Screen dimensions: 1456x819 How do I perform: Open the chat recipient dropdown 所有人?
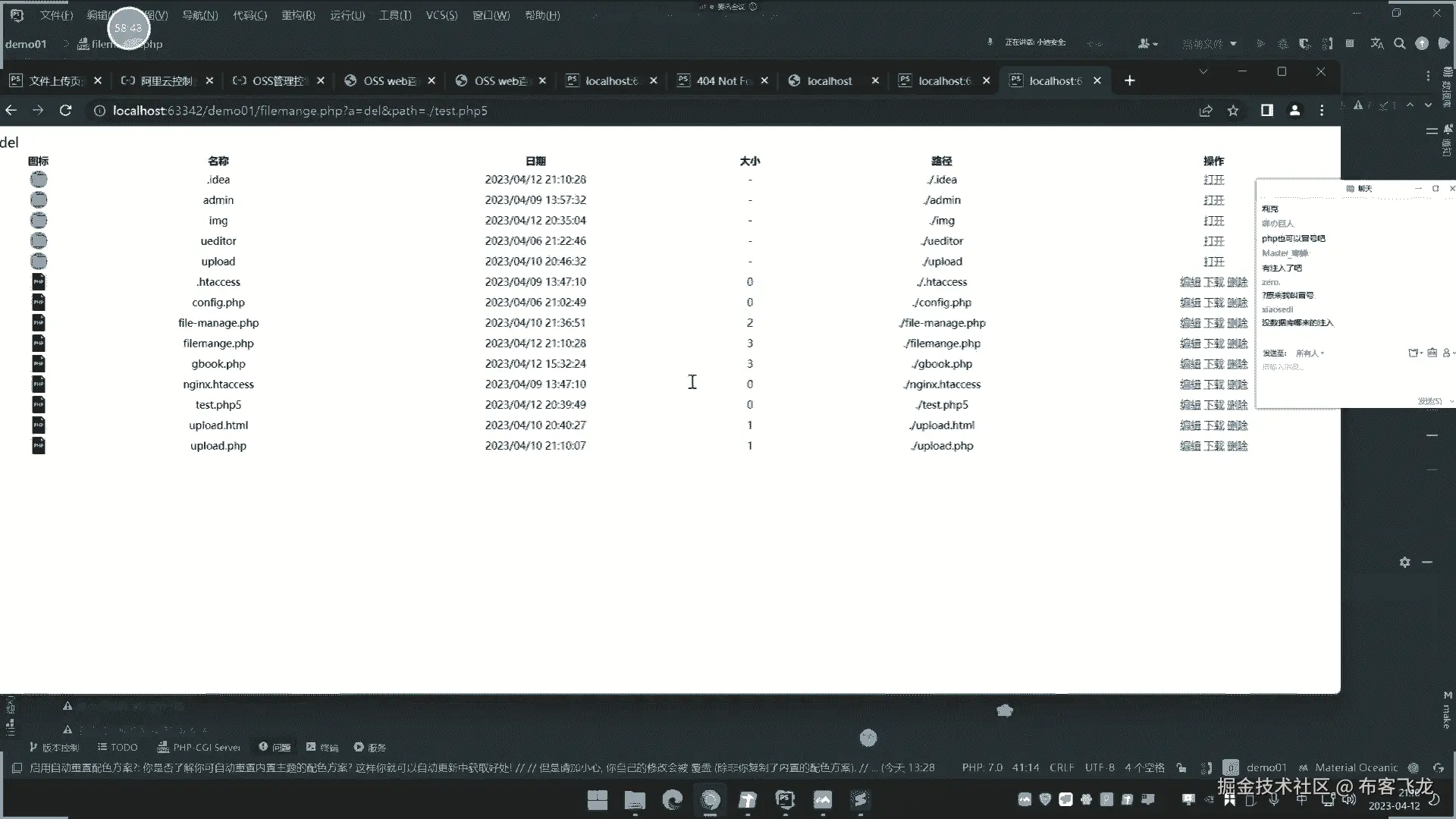coord(1310,353)
